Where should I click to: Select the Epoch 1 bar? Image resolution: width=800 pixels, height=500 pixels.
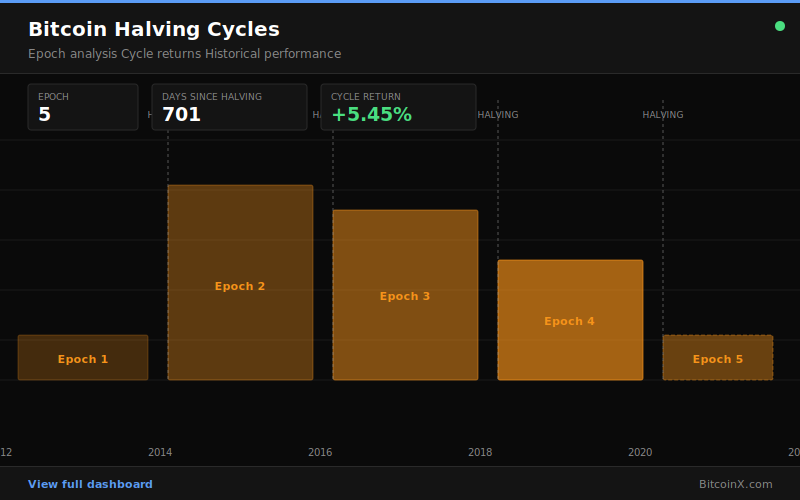tap(83, 358)
